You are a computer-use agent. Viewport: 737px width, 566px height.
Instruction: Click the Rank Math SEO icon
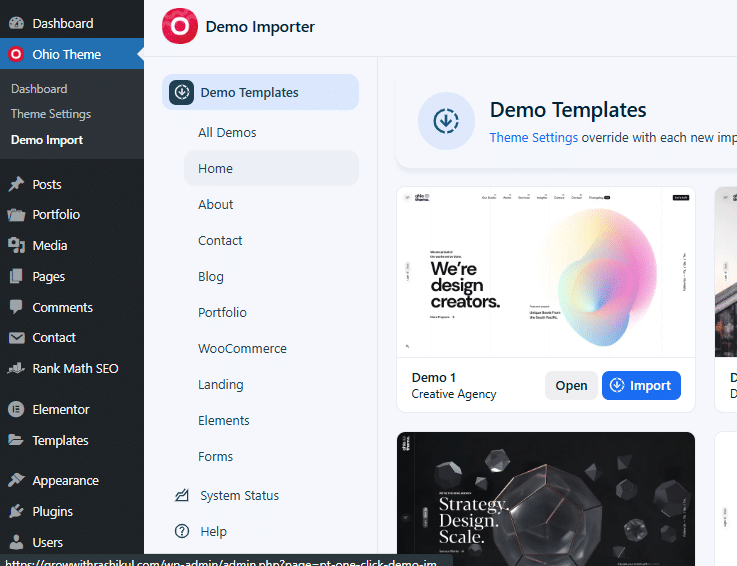pyautogui.click(x=16, y=369)
